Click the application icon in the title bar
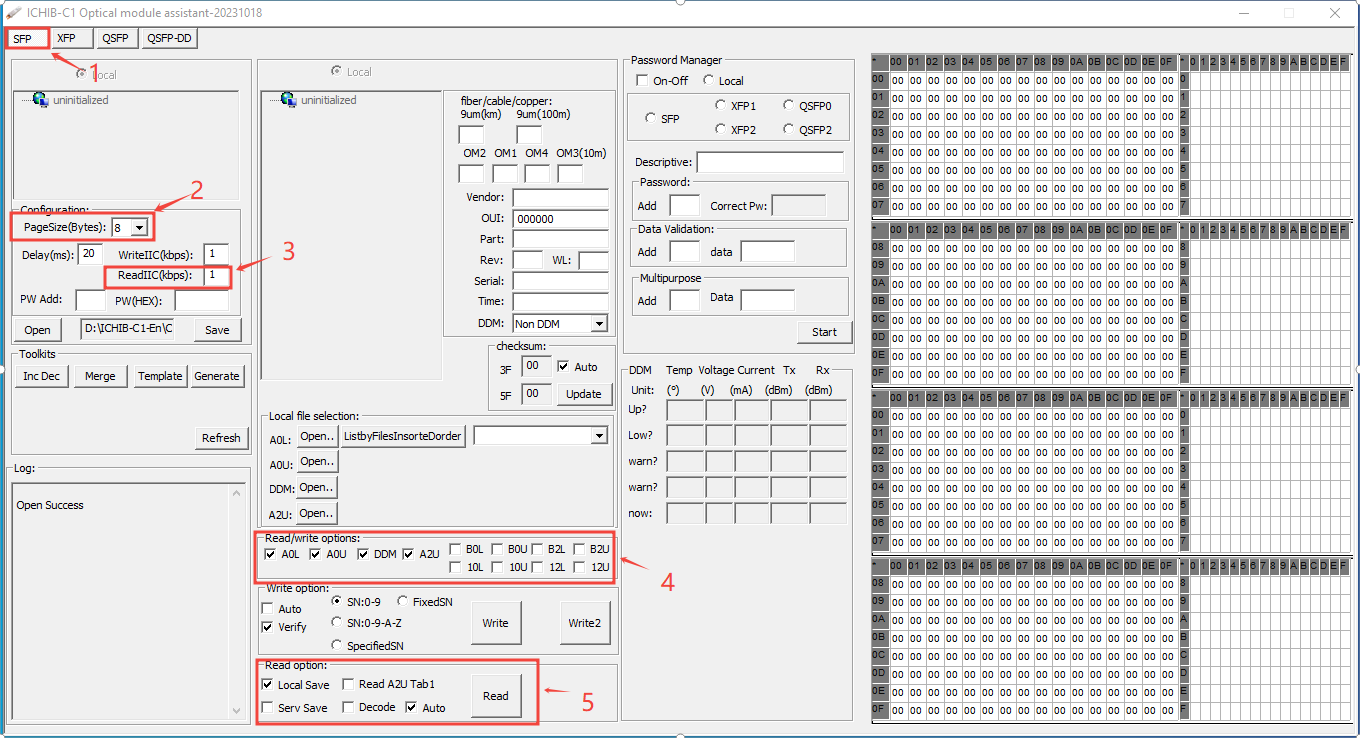Image resolution: width=1360 pixels, height=738 pixels. coord(14,12)
